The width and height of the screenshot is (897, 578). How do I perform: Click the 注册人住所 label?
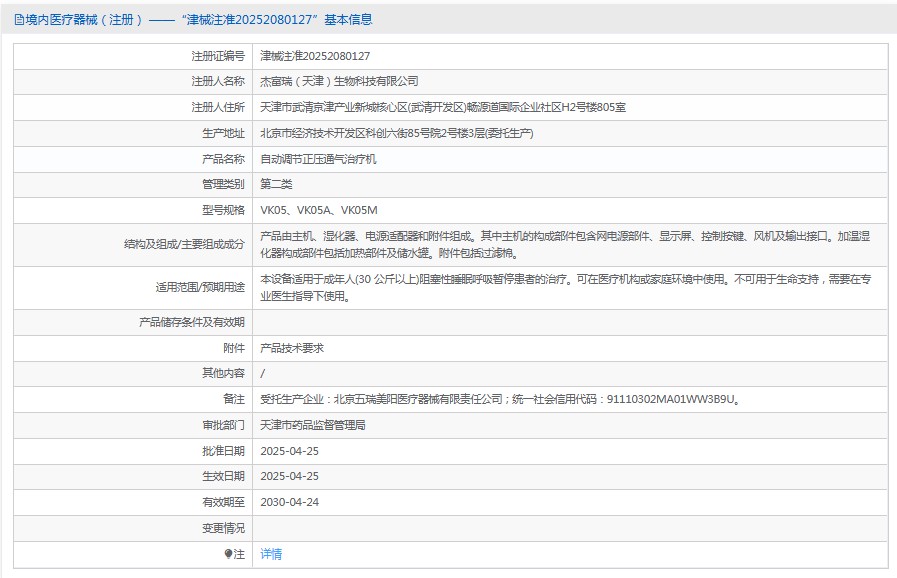tap(217, 107)
